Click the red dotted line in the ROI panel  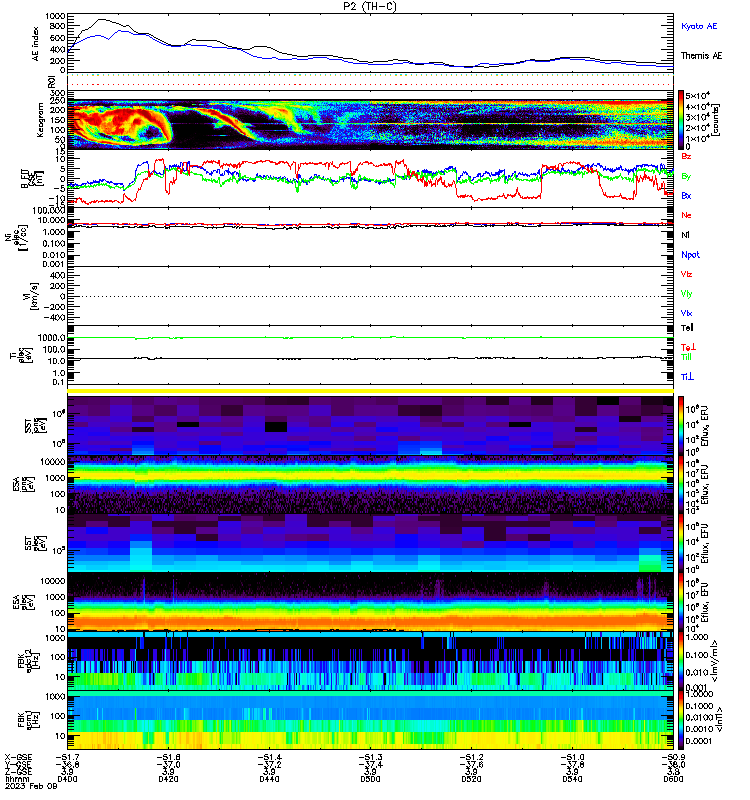[x=370, y=84]
